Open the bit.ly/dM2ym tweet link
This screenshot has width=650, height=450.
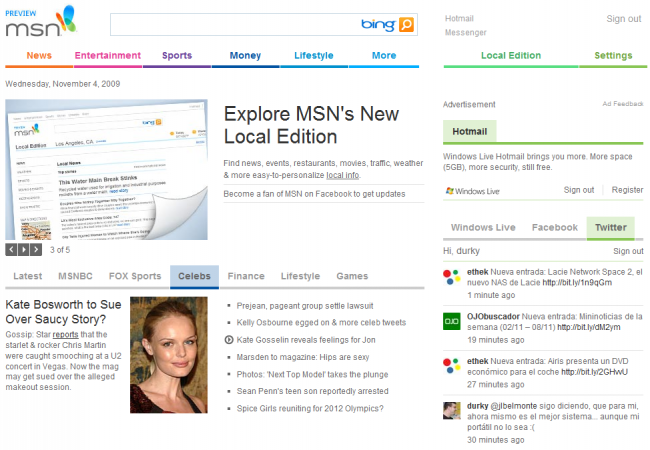[x=589, y=327]
